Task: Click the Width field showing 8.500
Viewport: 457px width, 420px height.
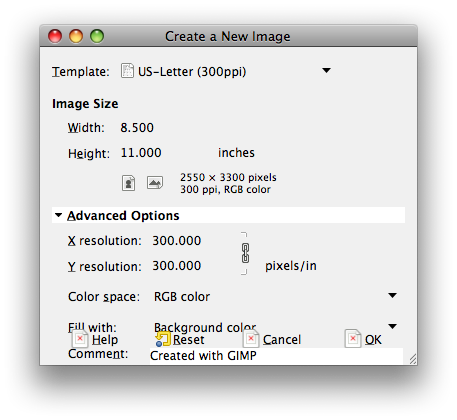Action: [x=137, y=128]
